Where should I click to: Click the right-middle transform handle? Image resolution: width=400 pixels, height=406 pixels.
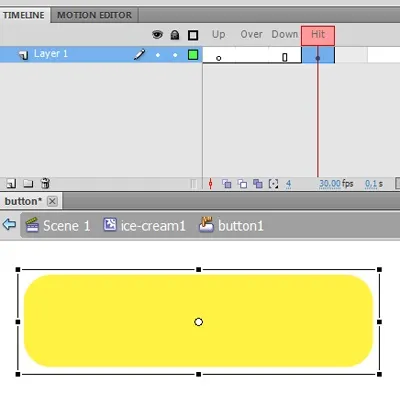(379, 322)
